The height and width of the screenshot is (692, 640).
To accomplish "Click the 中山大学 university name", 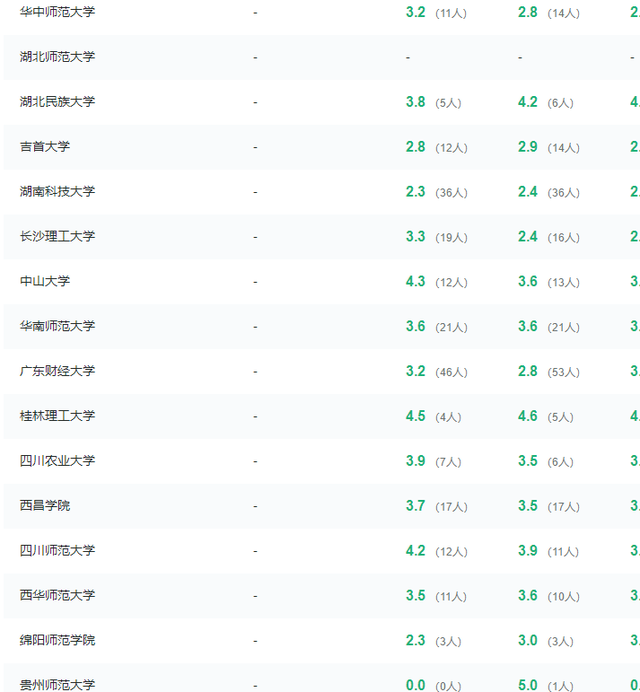I will point(45,281).
